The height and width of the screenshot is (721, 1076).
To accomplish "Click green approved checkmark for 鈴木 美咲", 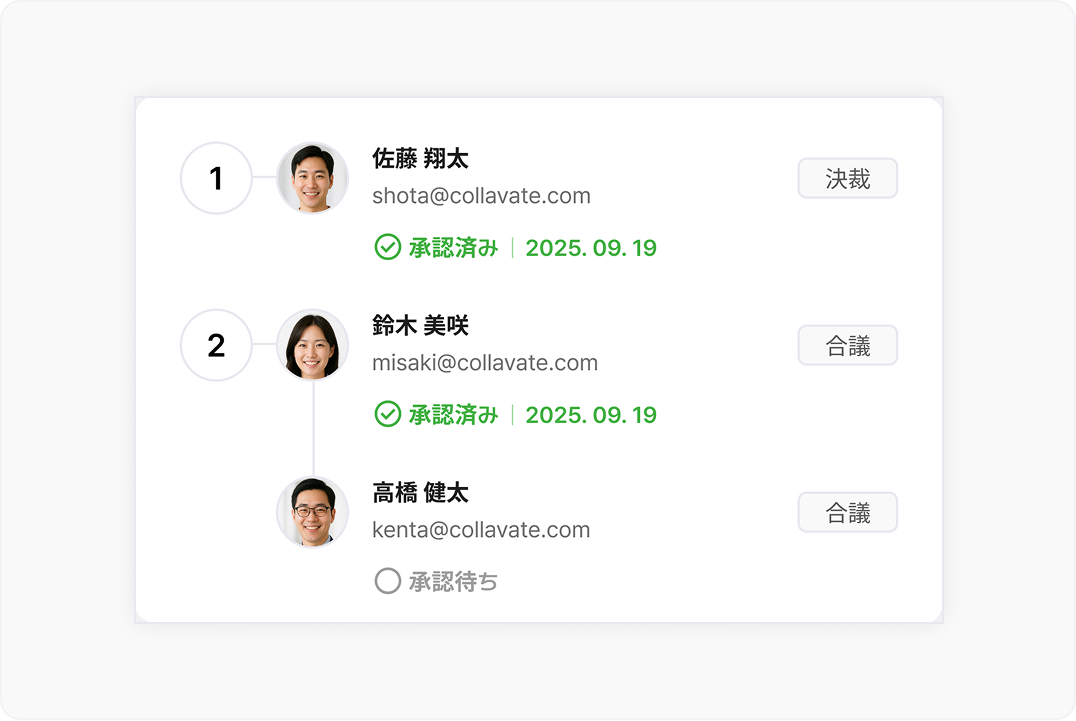I will [388, 414].
